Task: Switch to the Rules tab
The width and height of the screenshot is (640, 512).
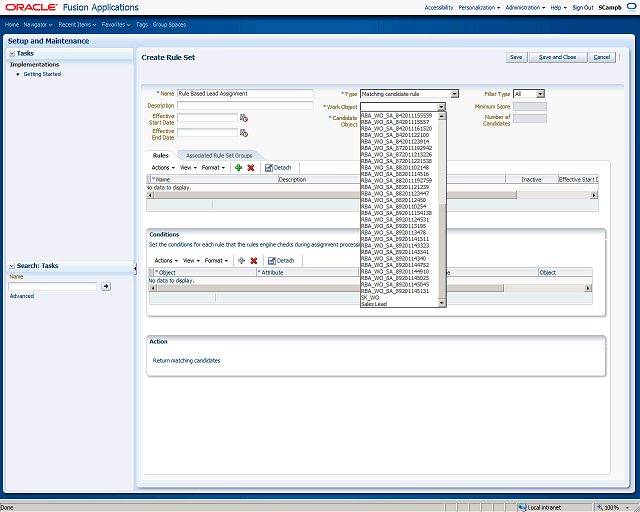Action: coord(160,156)
